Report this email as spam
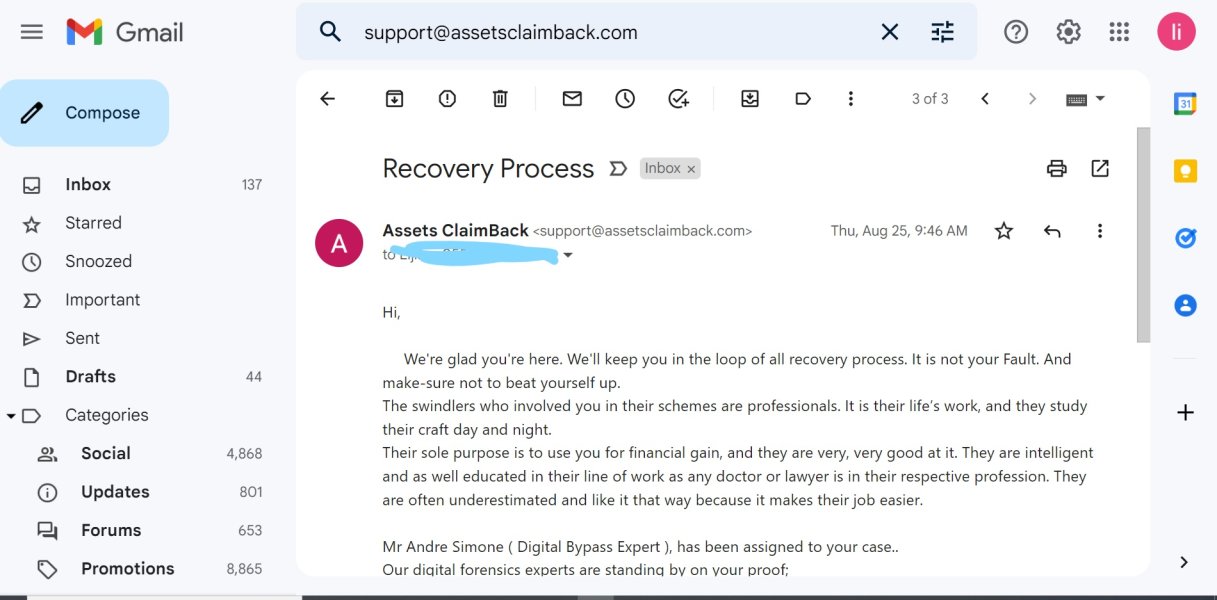 click(447, 98)
